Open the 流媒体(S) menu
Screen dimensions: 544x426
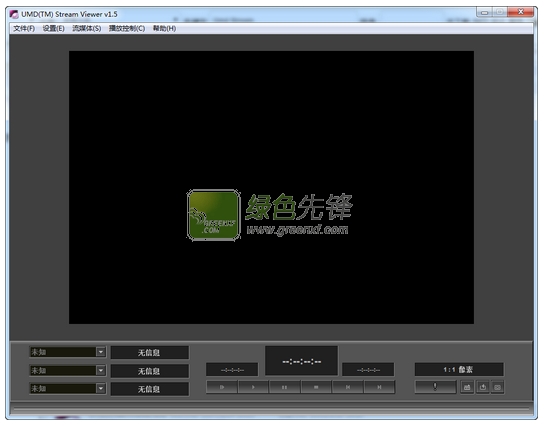pyautogui.click(x=87, y=28)
